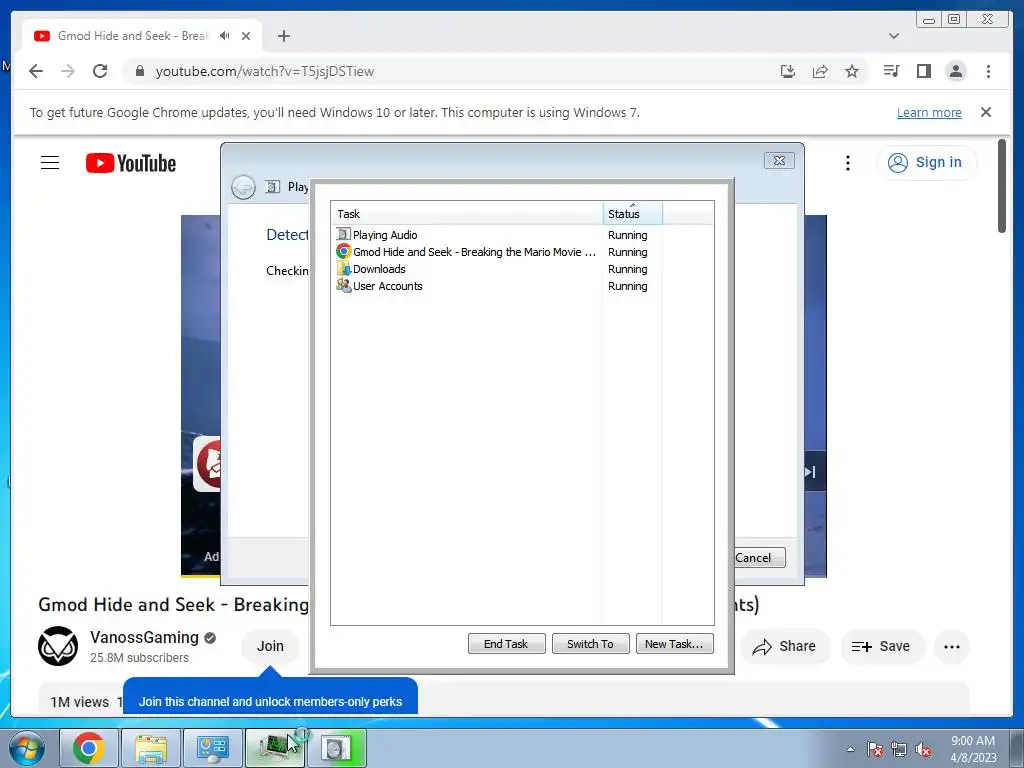Show hidden tray icons arrow
The image size is (1024, 768).
[x=850, y=749]
